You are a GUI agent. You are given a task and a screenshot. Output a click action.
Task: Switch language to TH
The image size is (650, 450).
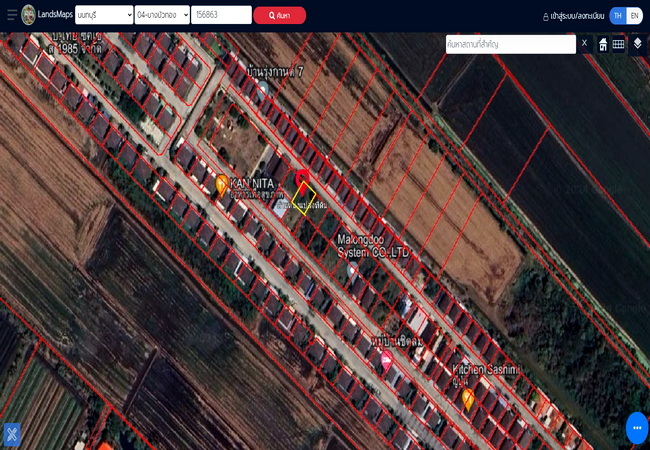(618, 16)
